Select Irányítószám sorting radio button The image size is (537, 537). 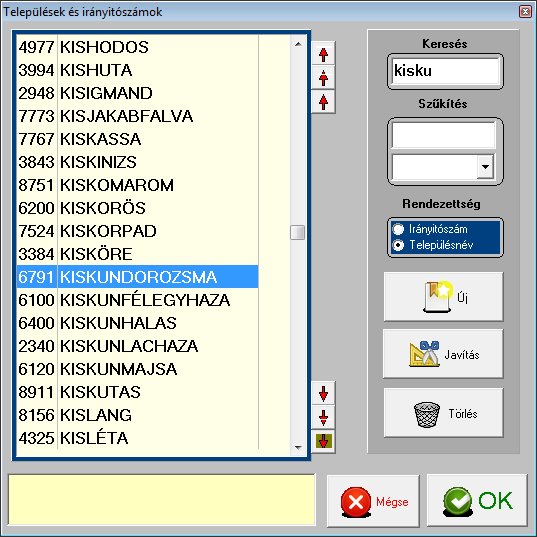(x=398, y=229)
